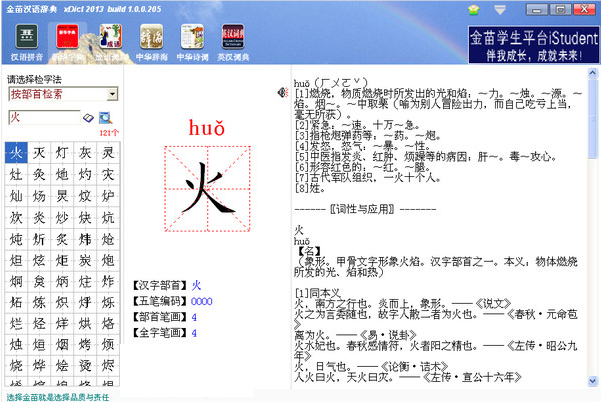
Task: Click the blue book icon beside search field
Action: click(89, 118)
